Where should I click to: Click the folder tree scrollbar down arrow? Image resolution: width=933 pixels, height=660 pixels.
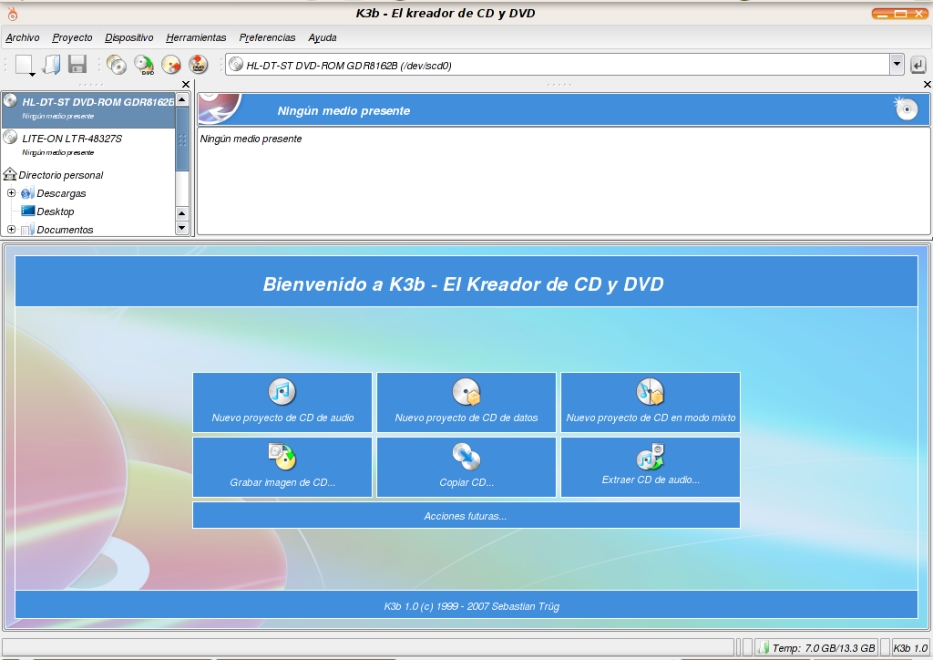click(x=181, y=227)
